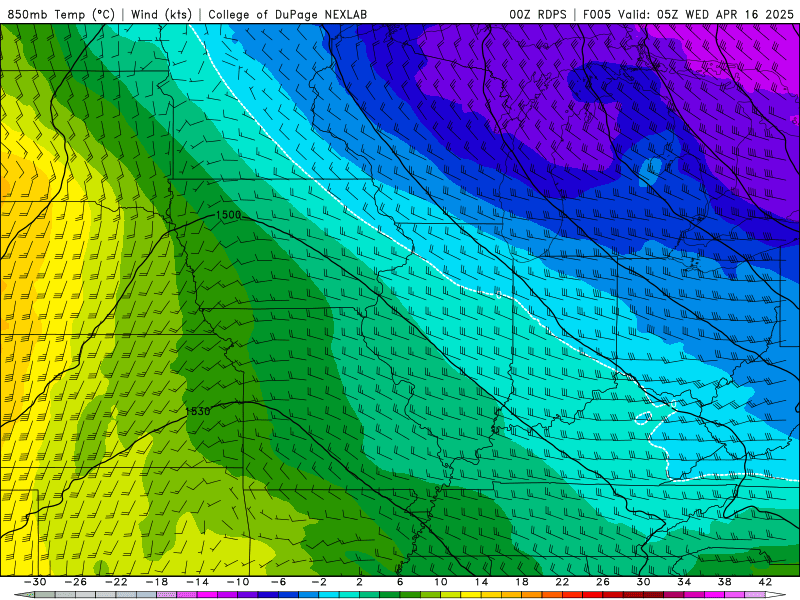Click 'Valid: 05Z WED APR 16 2025' text
Viewport: 800px width, 600px height.
point(706,14)
